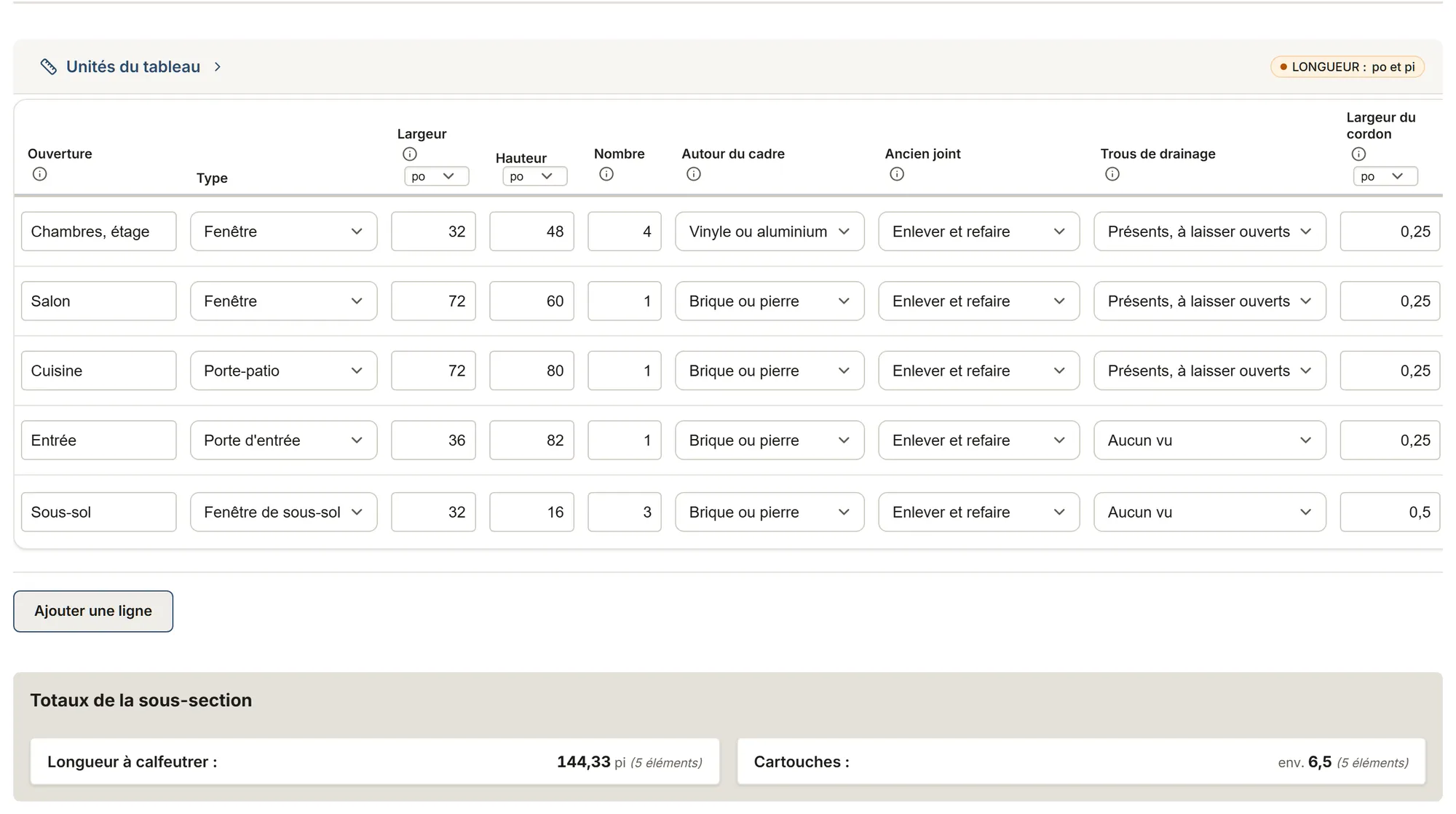Click the LONGUEUR : po et pi badge
This screenshot has height=814, width=1456.
coord(1348,67)
